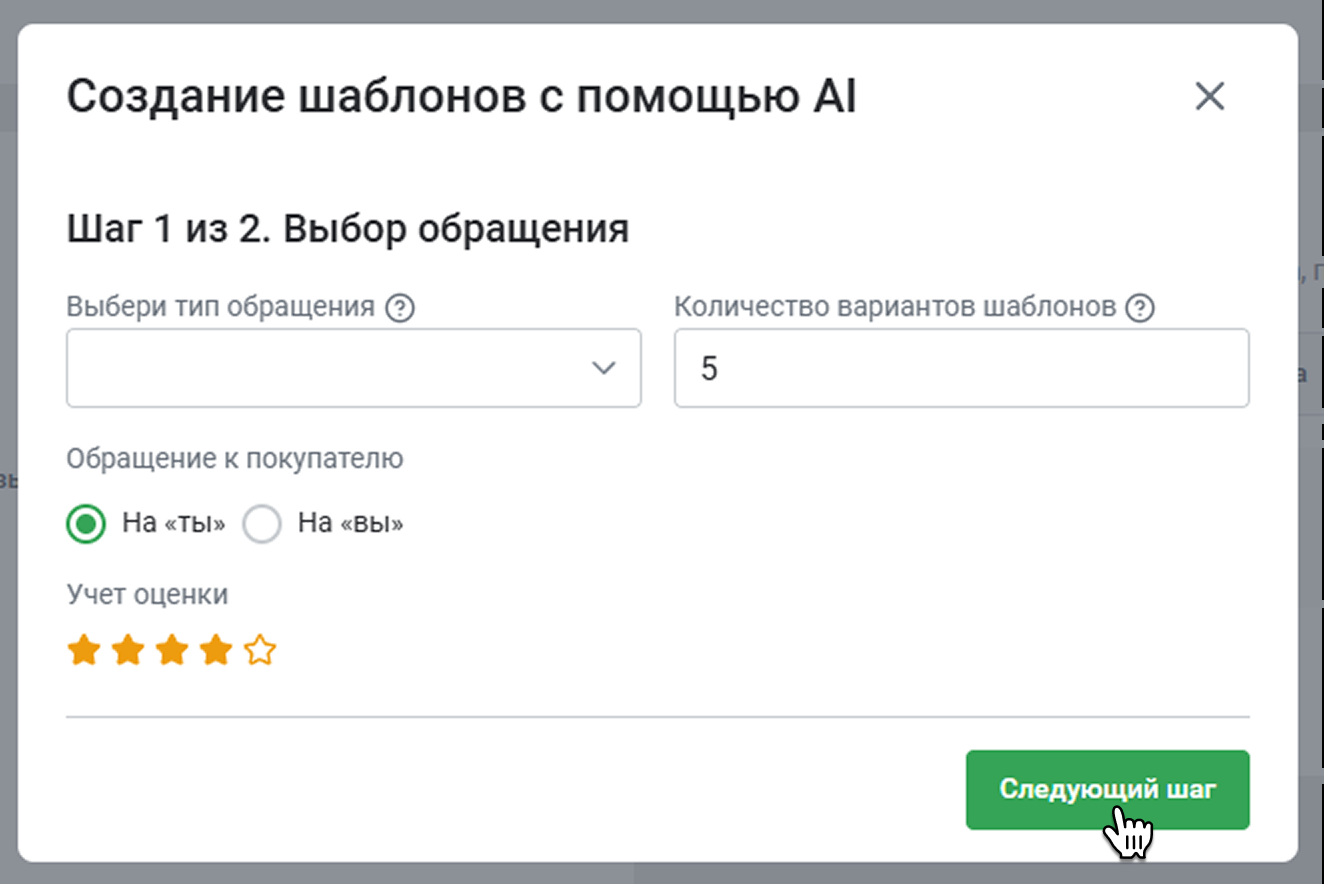Click the "Учет оценки" label

(x=148, y=595)
